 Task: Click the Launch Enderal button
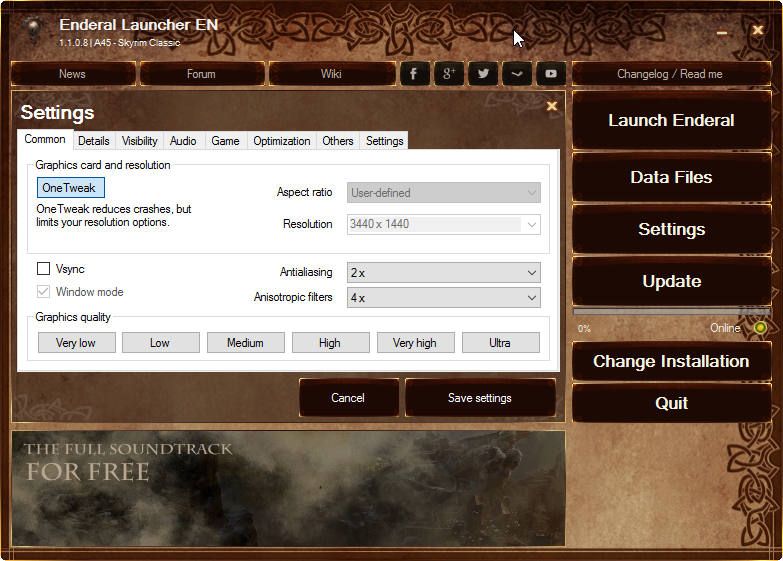[x=671, y=121]
